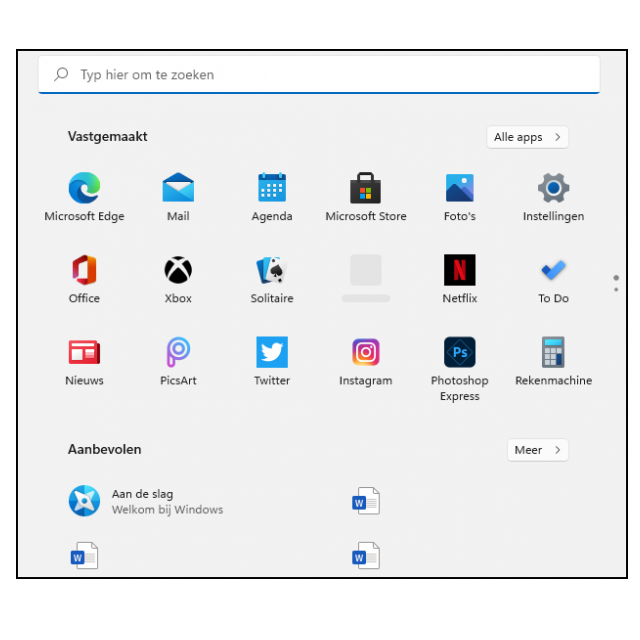The image size is (640, 640).
Task: Launch Photoshop Express
Action: pyautogui.click(x=460, y=369)
